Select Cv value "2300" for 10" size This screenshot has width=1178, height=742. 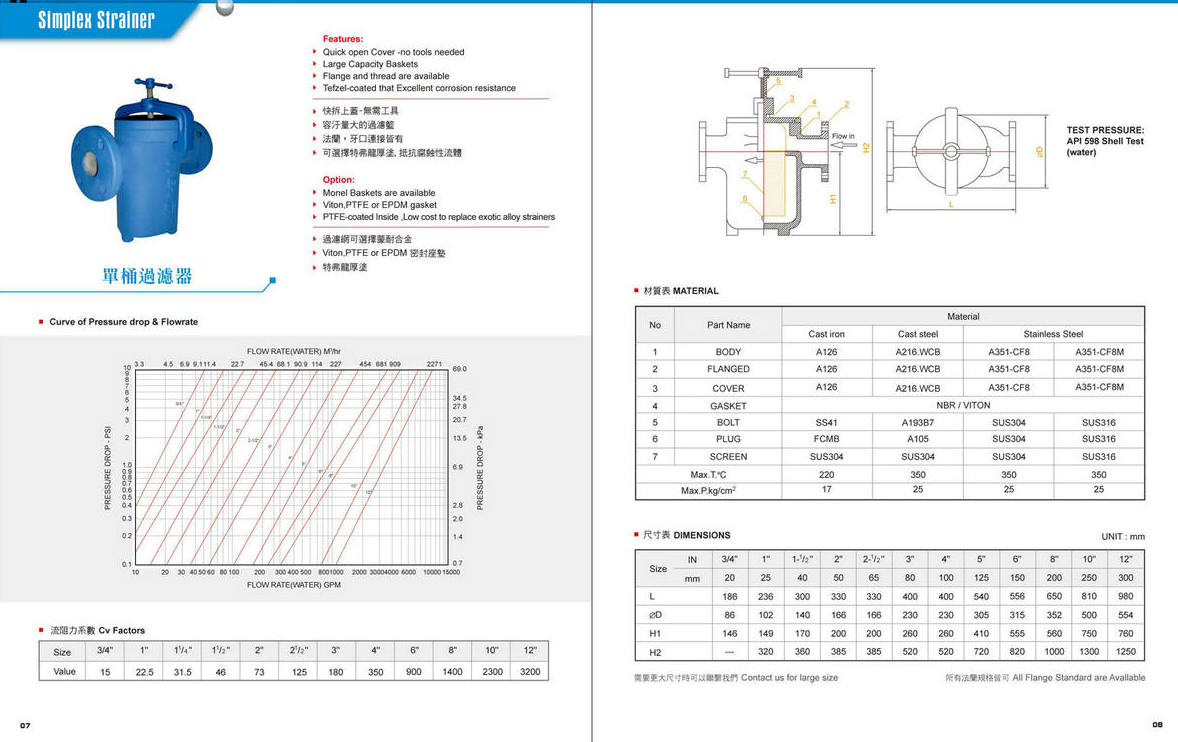493,672
